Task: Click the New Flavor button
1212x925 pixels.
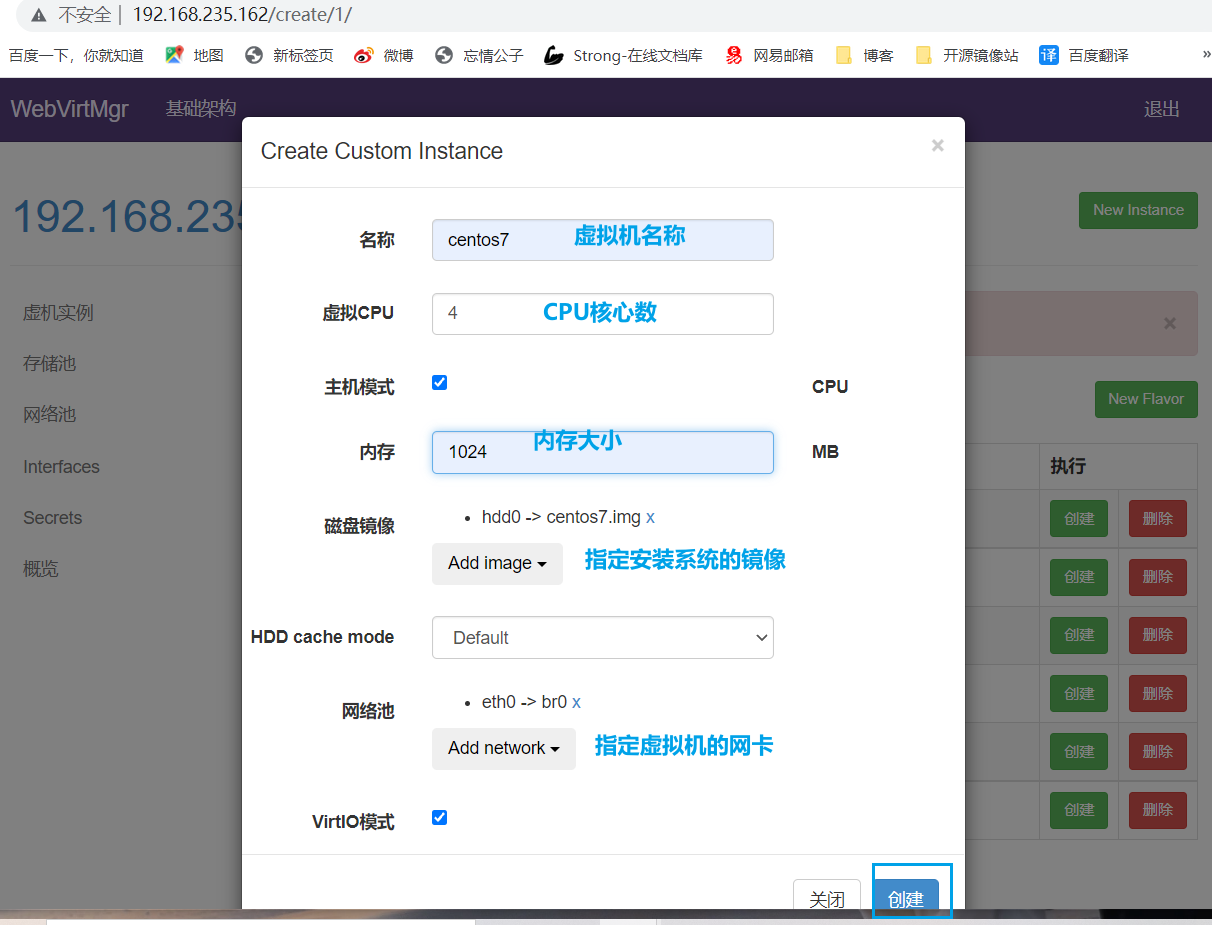Action: 1146,399
